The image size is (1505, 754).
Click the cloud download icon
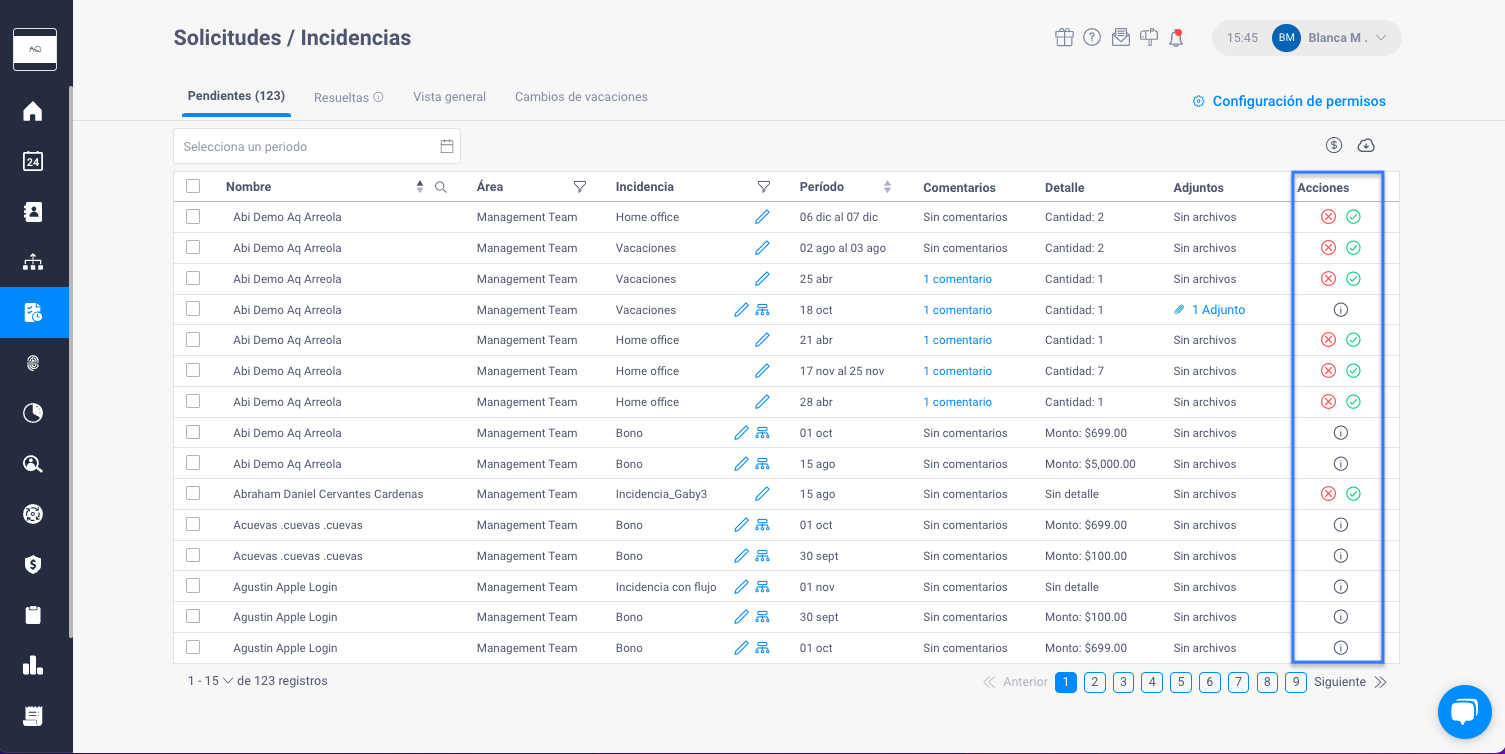(1366, 146)
